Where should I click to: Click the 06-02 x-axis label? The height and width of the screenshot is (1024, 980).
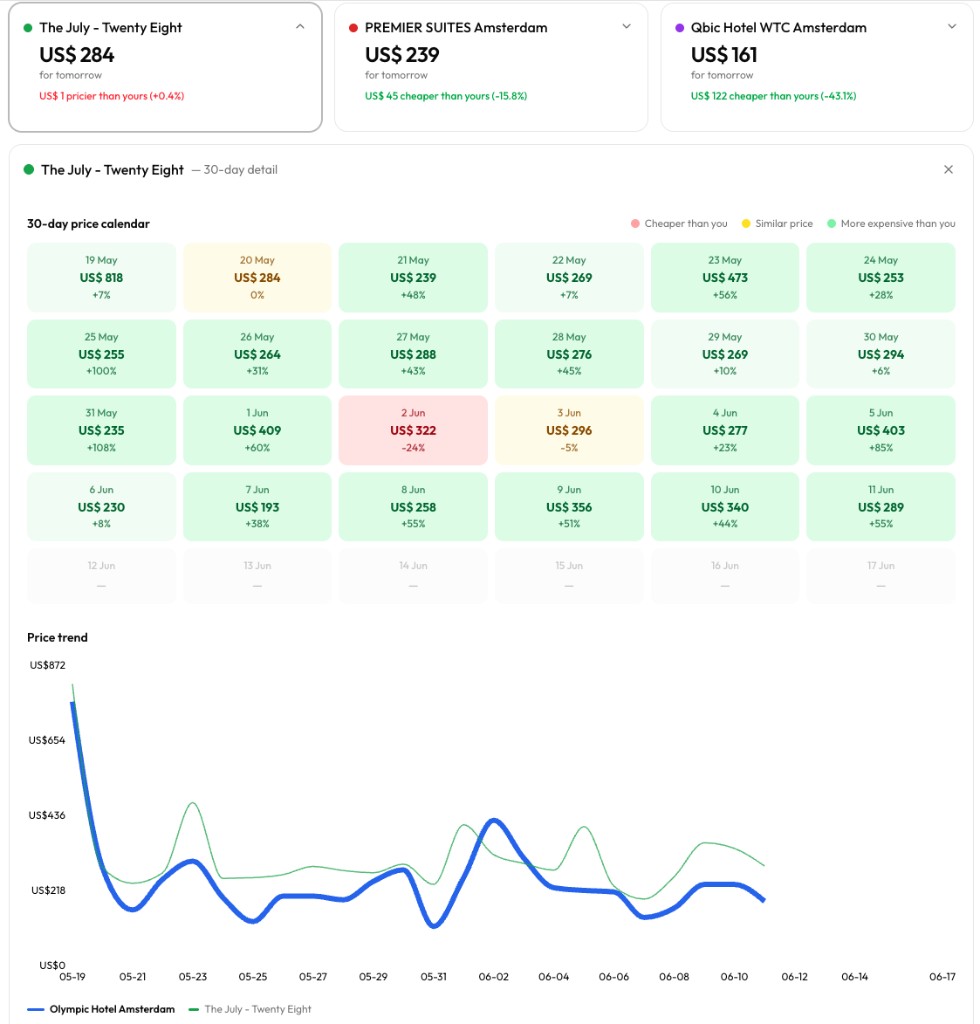(x=494, y=977)
